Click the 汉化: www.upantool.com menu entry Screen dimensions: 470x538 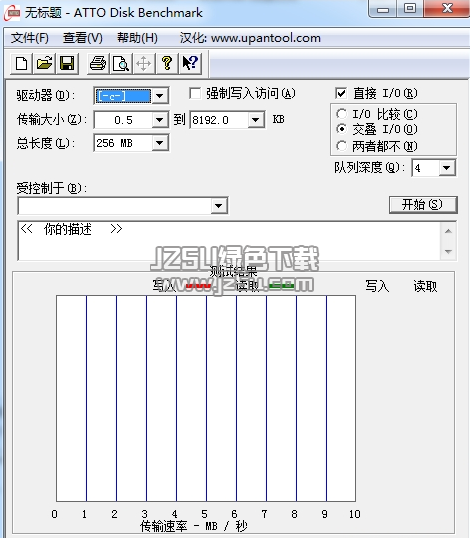point(250,38)
